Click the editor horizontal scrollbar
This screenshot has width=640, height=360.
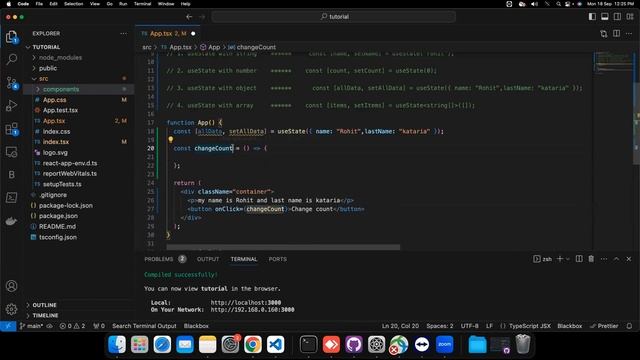coord(283,247)
